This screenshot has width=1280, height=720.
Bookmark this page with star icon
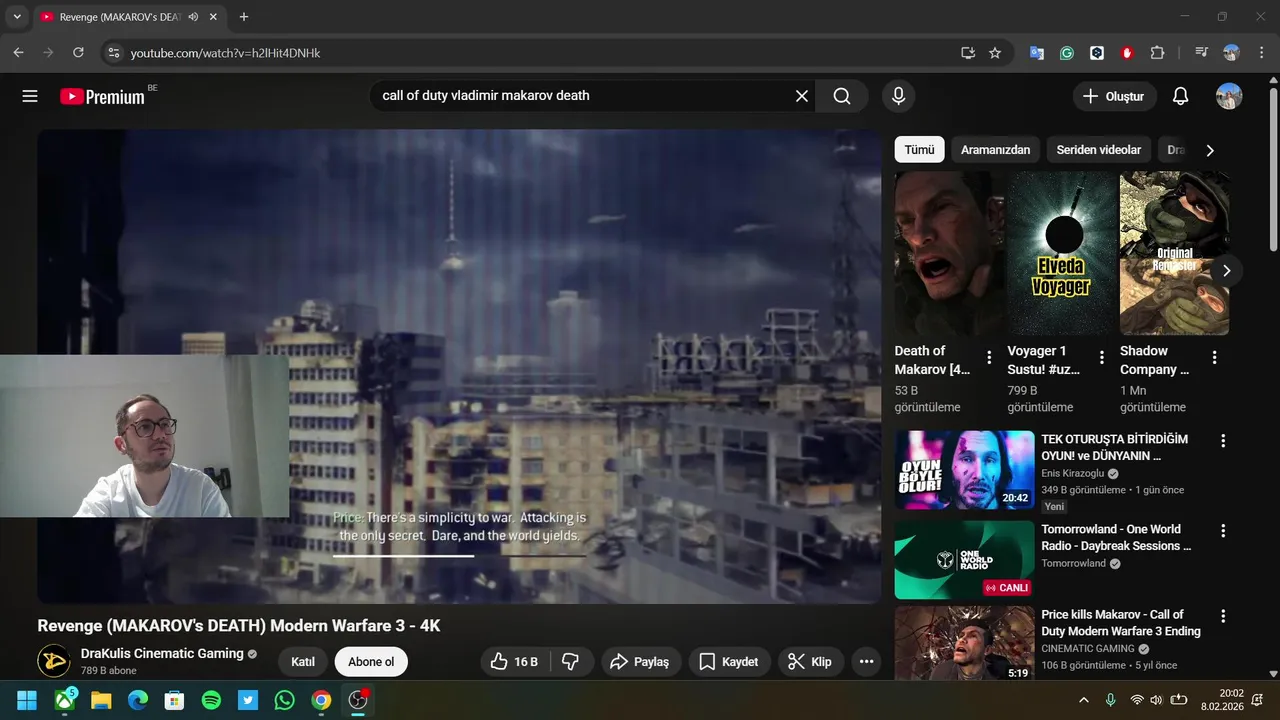(995, 53)
